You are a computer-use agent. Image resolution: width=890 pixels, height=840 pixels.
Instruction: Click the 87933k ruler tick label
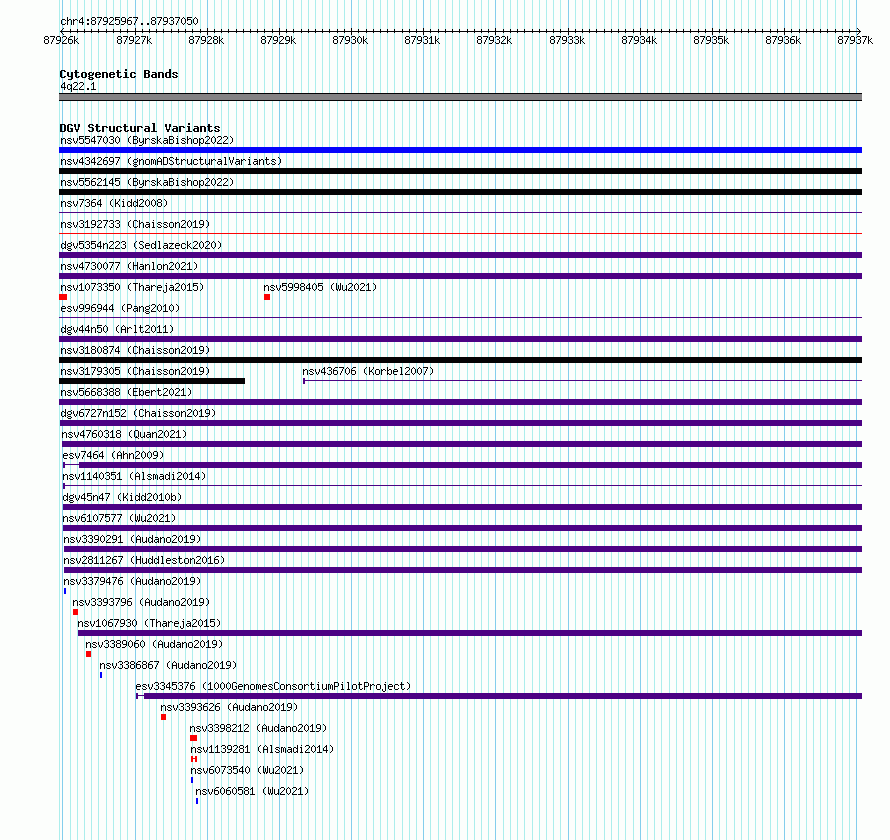point(567,40)
